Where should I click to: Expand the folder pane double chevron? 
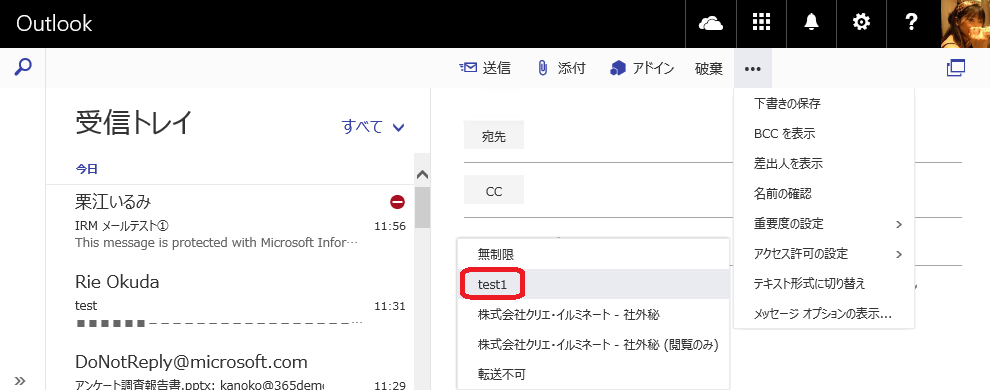20,381
